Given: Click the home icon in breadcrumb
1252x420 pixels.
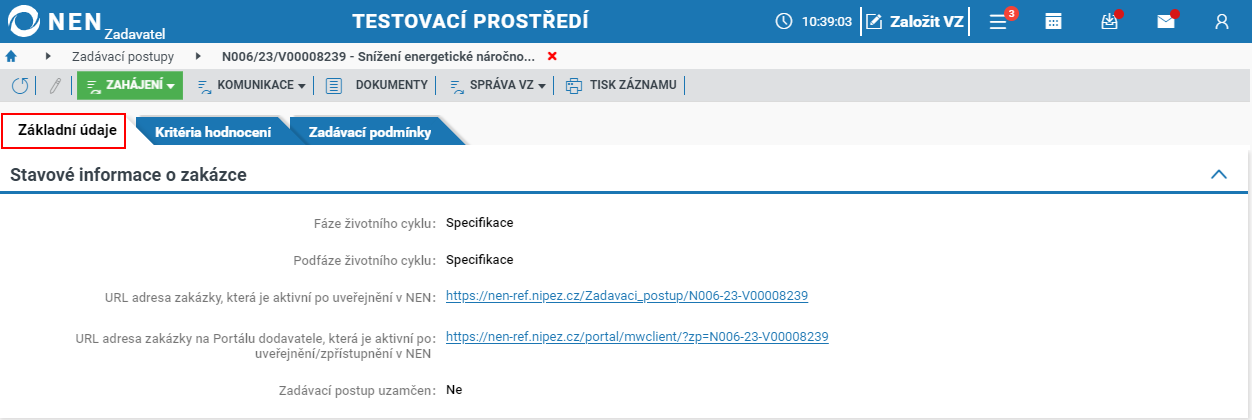Looking at the screenshot, I should click(11, 57).
